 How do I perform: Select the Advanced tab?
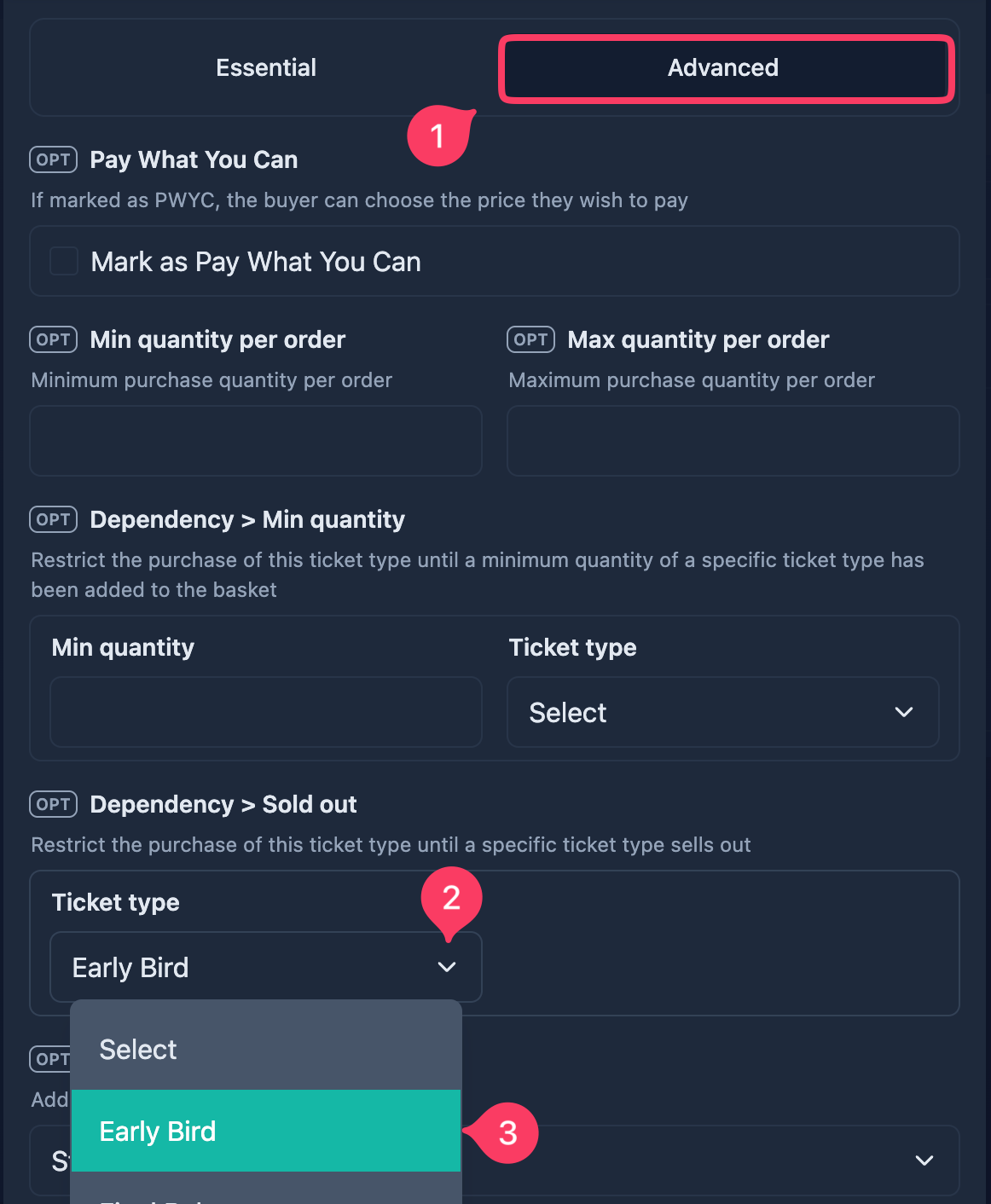(x=723, y=67)
